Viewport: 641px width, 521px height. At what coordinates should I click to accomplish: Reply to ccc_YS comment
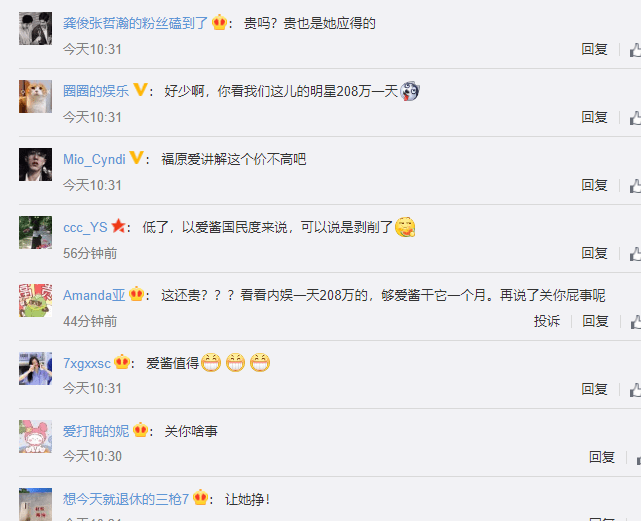(x=594, y=253)
